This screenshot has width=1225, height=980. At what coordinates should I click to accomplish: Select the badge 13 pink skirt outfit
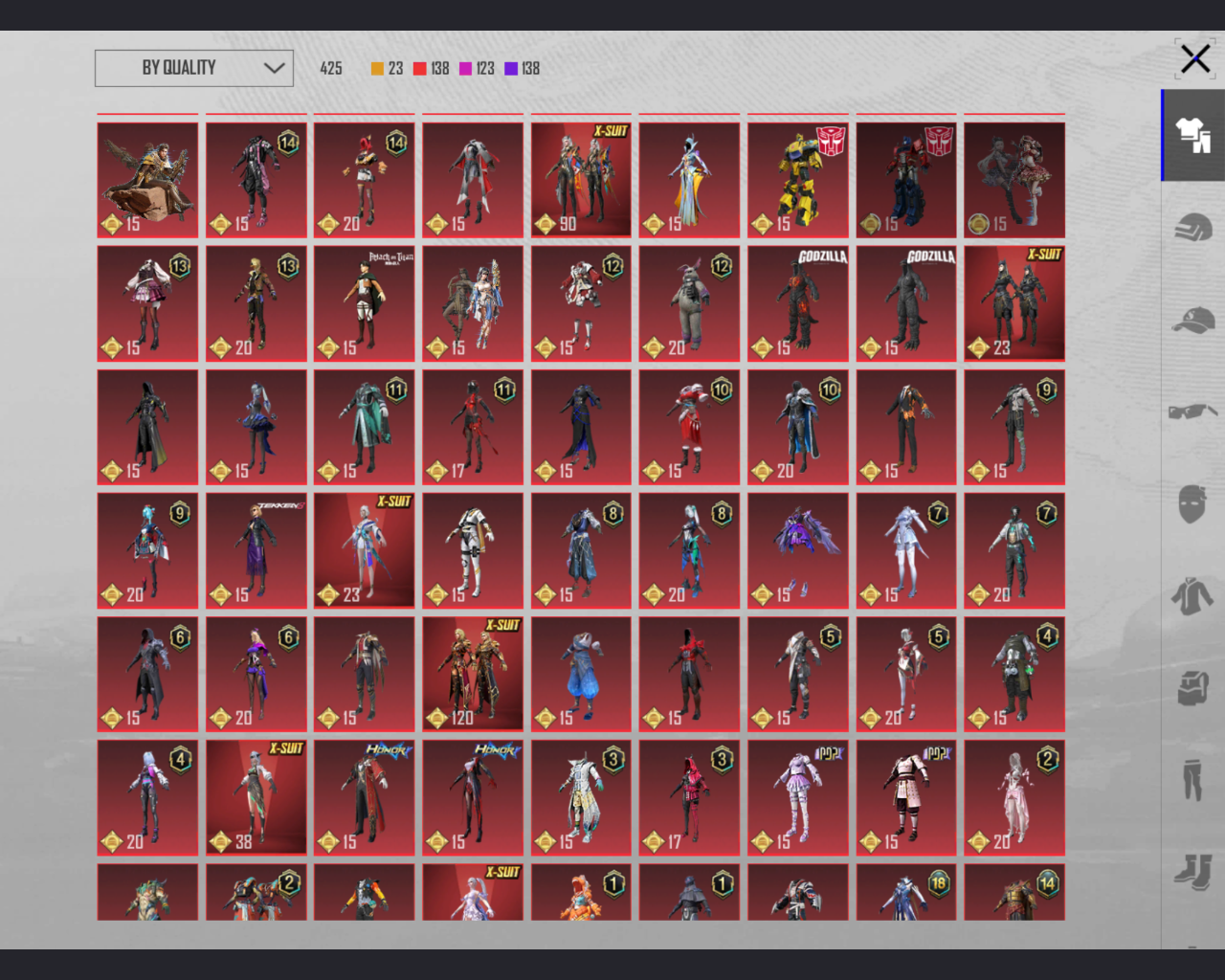[x=147, y=303]
